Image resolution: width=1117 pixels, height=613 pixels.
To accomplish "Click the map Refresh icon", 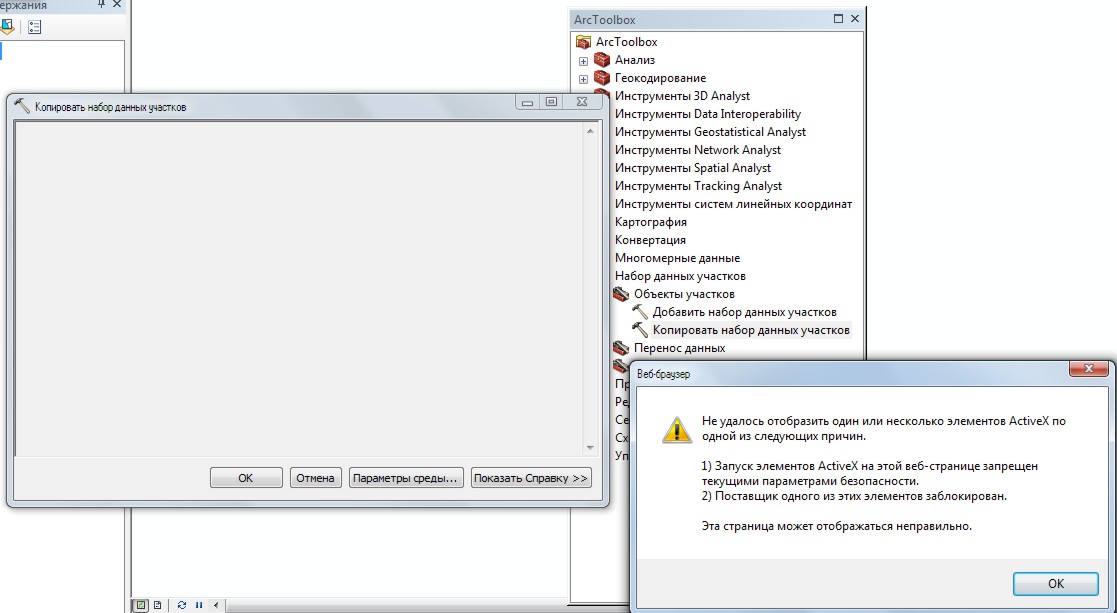I will pos(182,605).
